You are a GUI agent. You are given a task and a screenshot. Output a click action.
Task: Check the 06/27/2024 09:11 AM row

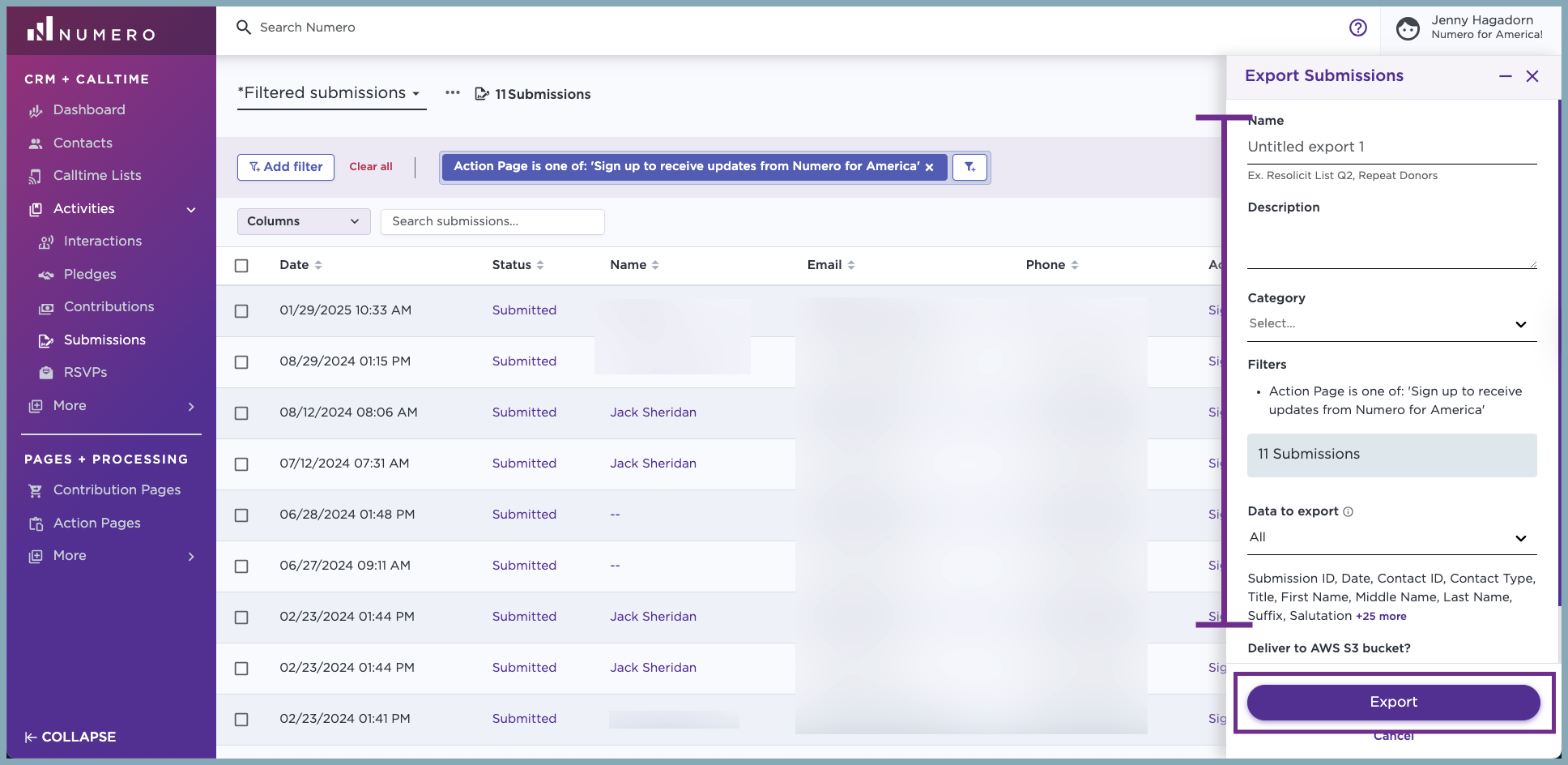241,566
